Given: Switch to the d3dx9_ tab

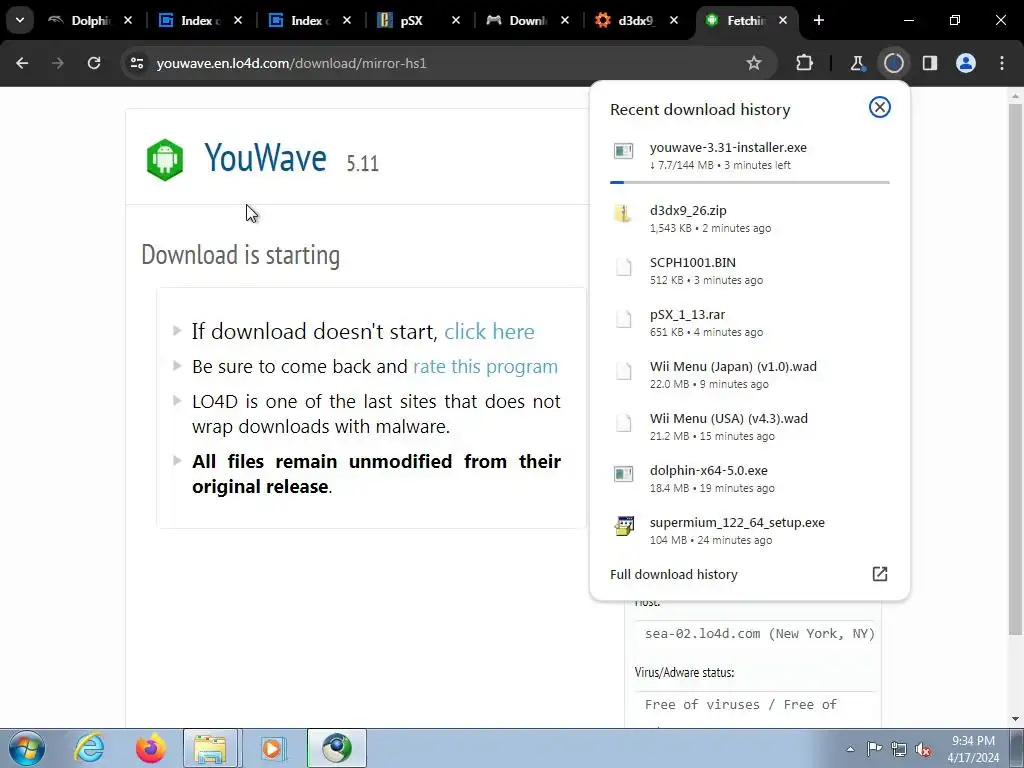Looking at the screenshot, I should click(637, 20).
